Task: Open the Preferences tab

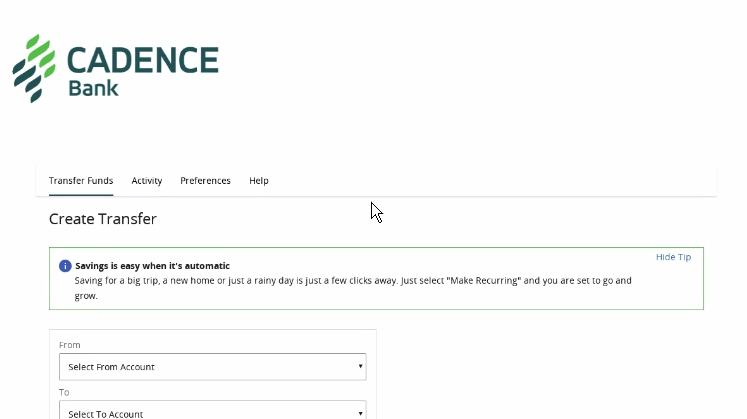Action: tap(205, 181)
